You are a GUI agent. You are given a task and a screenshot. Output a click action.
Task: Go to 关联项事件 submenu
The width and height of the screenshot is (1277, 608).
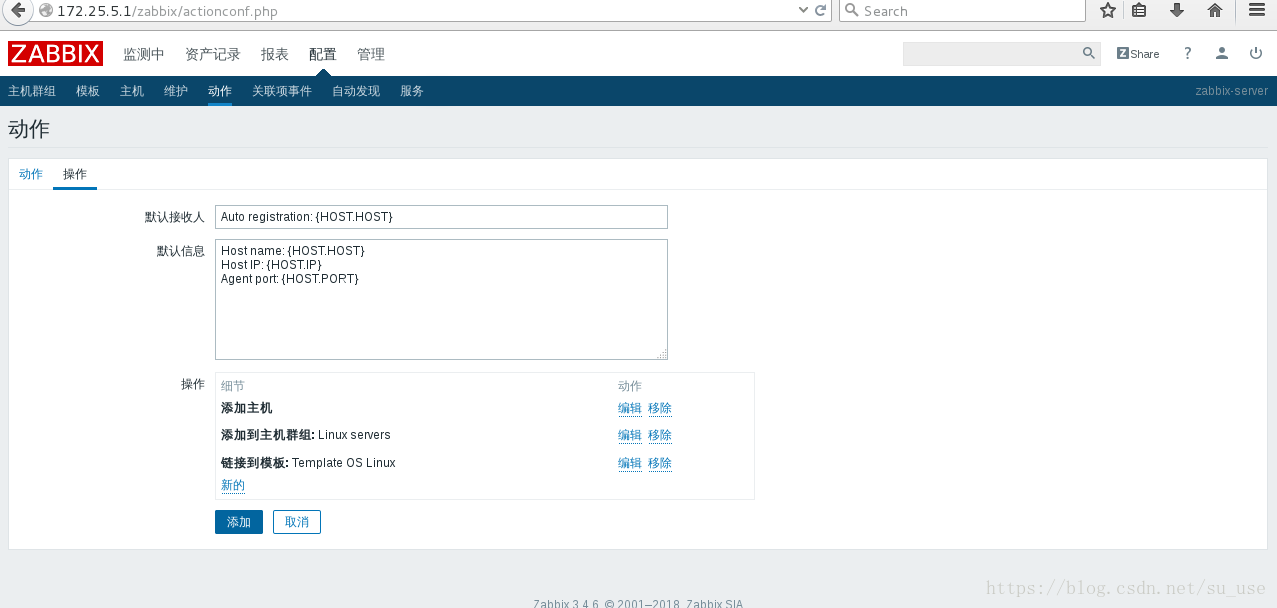click(282, 91)
